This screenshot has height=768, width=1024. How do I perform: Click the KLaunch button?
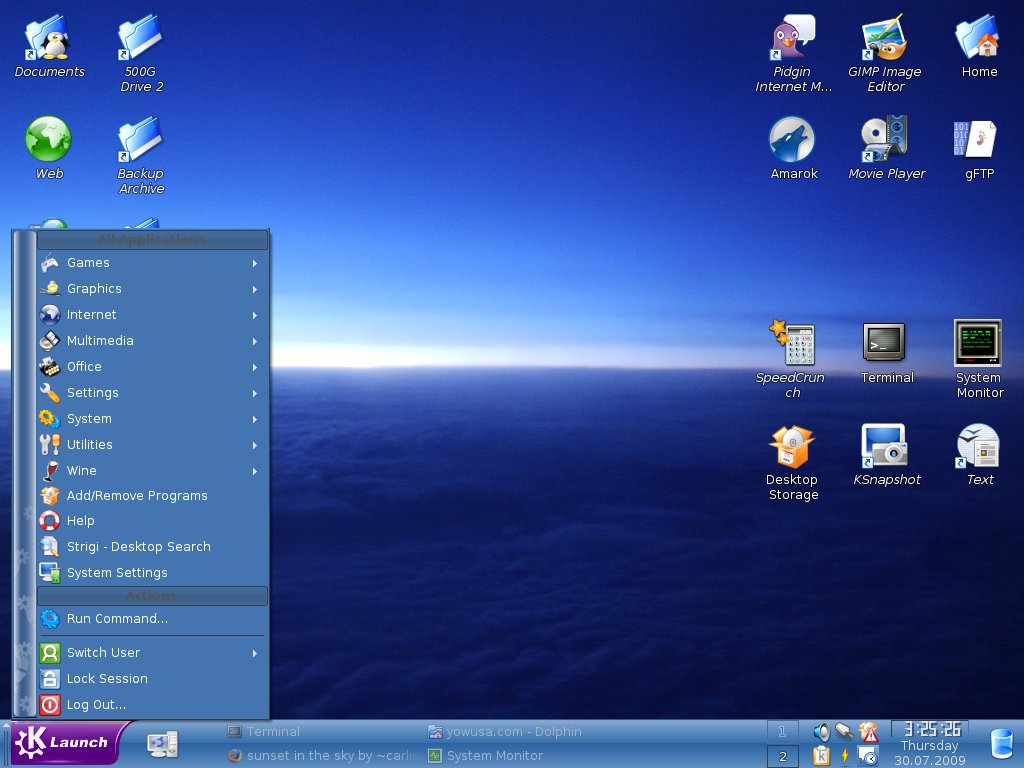pos(60,742)
